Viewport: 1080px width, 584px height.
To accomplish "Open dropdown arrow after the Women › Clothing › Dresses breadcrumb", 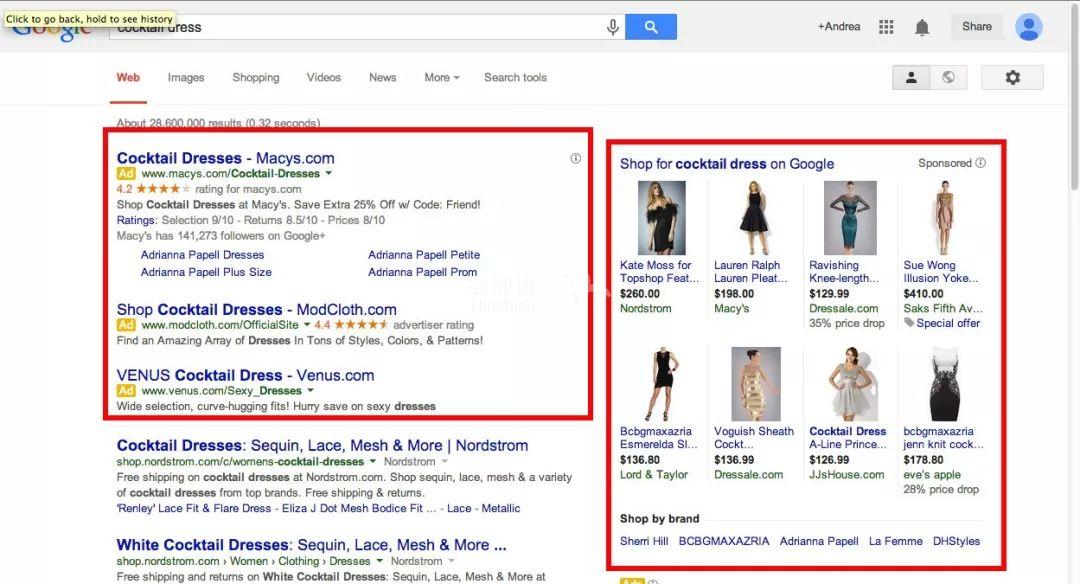I will tap(380, 561).
